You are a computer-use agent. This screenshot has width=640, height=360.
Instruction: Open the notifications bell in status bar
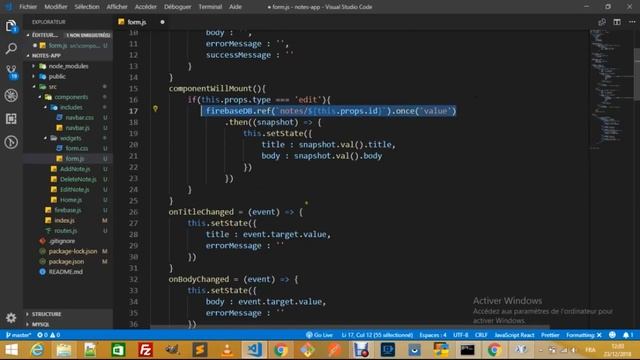tap(628, 335)
